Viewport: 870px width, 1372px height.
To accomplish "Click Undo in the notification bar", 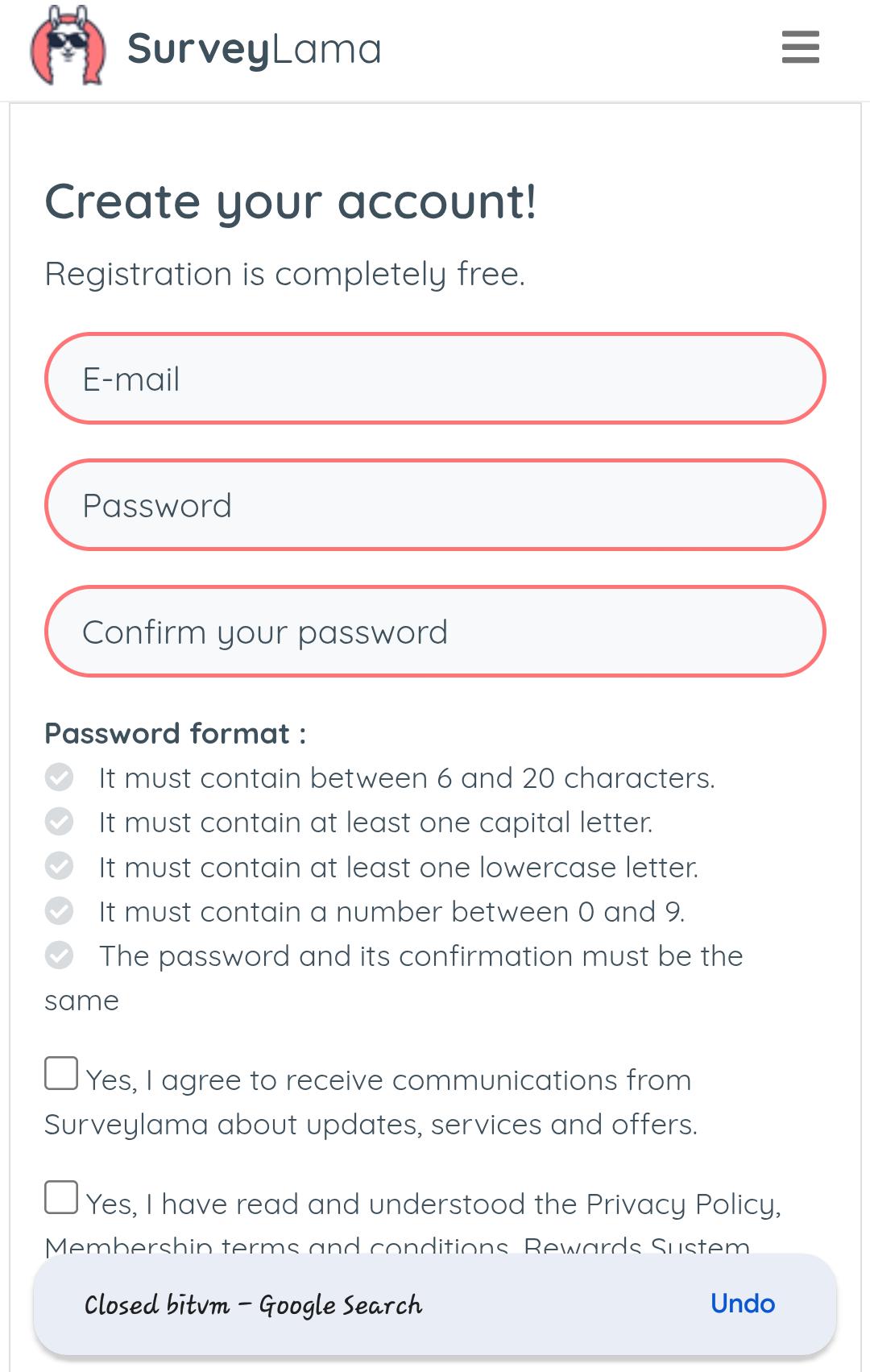I will (x=743, y=1304).
